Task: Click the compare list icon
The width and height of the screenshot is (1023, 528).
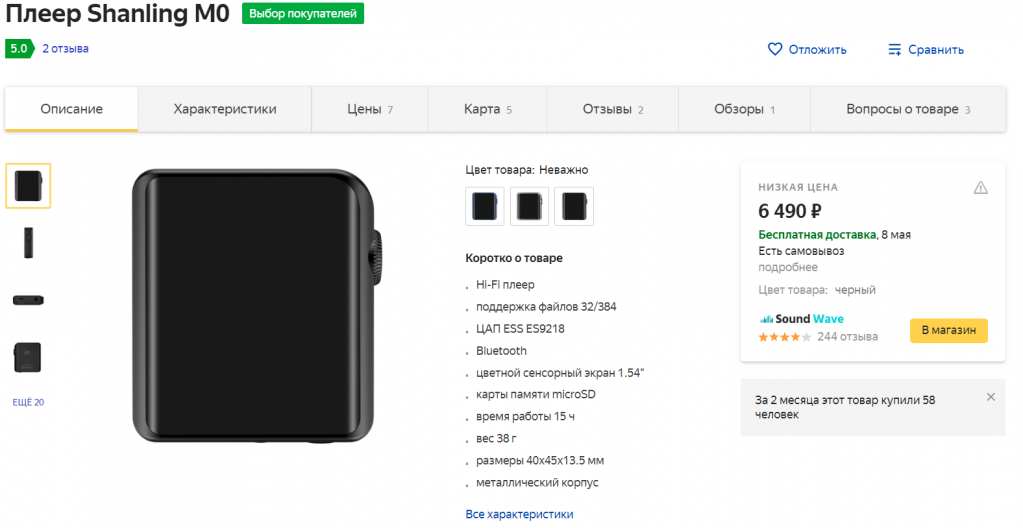Action: coord(895,49)
